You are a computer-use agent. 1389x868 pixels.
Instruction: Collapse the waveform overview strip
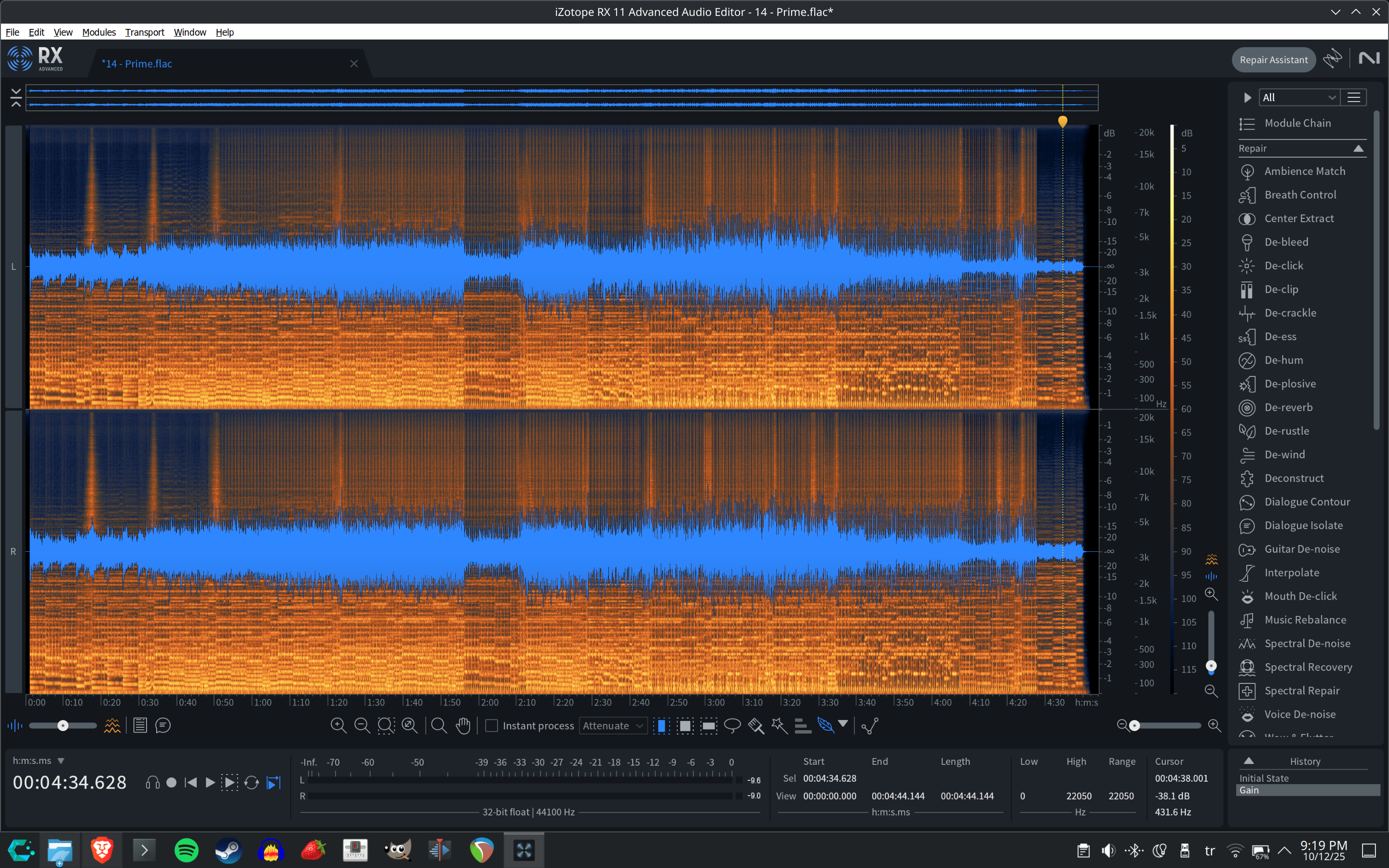click(x=16, y=97)
